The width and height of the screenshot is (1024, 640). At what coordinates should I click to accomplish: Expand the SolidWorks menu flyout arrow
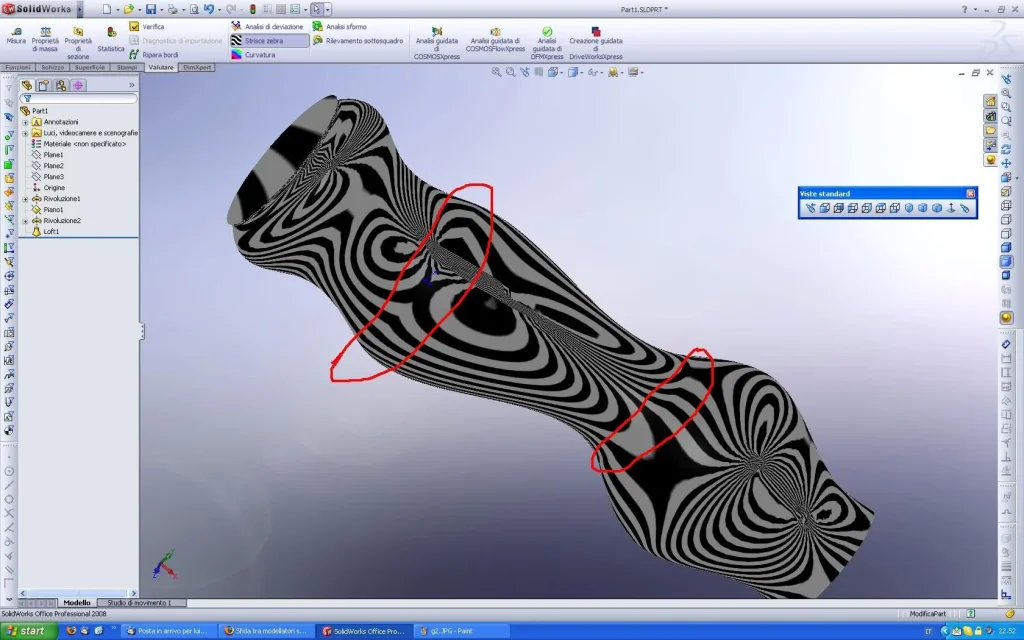click(x=80, y=9)
